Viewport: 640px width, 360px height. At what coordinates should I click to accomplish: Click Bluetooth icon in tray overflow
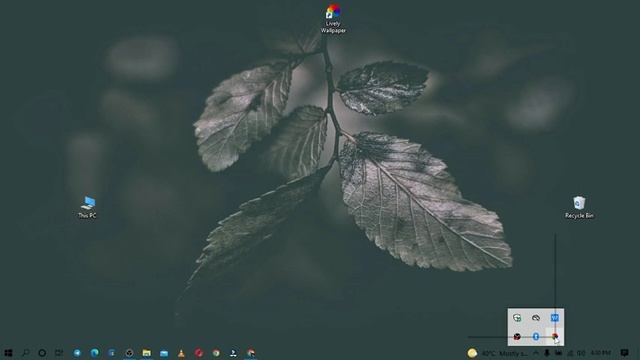(536, 336)
